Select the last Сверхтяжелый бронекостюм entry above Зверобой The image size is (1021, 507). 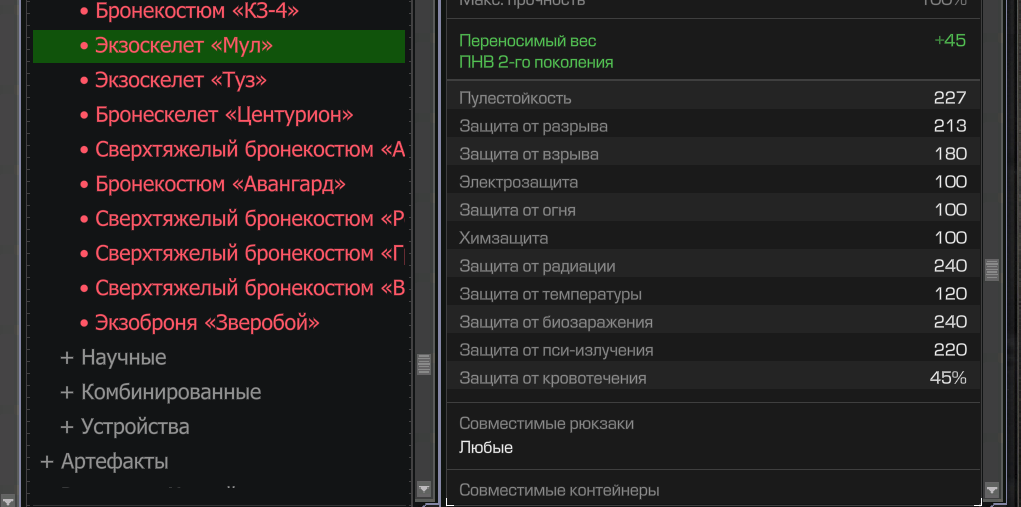point(250,289)
